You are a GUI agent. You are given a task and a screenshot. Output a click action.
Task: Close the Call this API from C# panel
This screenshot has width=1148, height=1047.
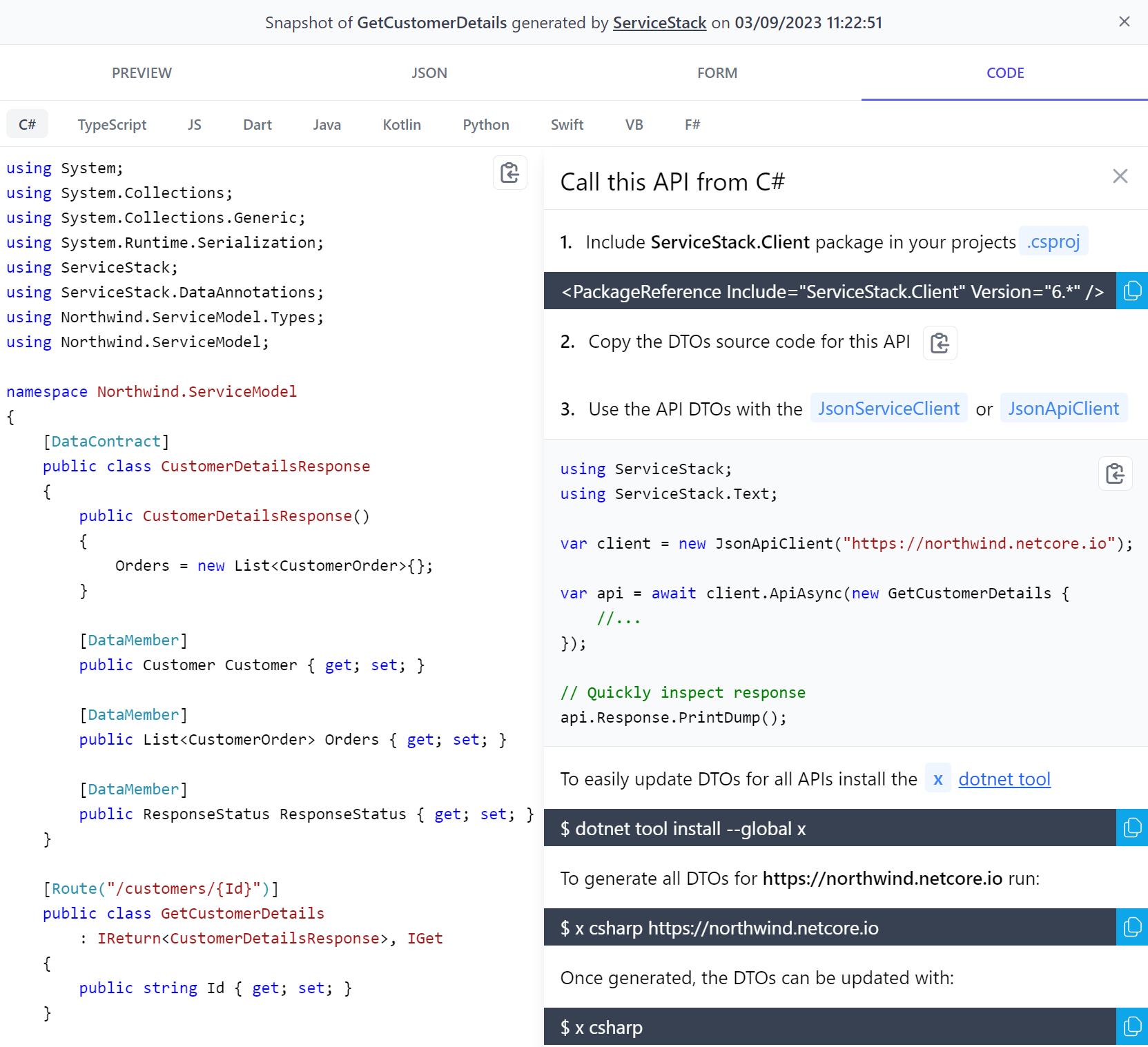coord(1120,176)
